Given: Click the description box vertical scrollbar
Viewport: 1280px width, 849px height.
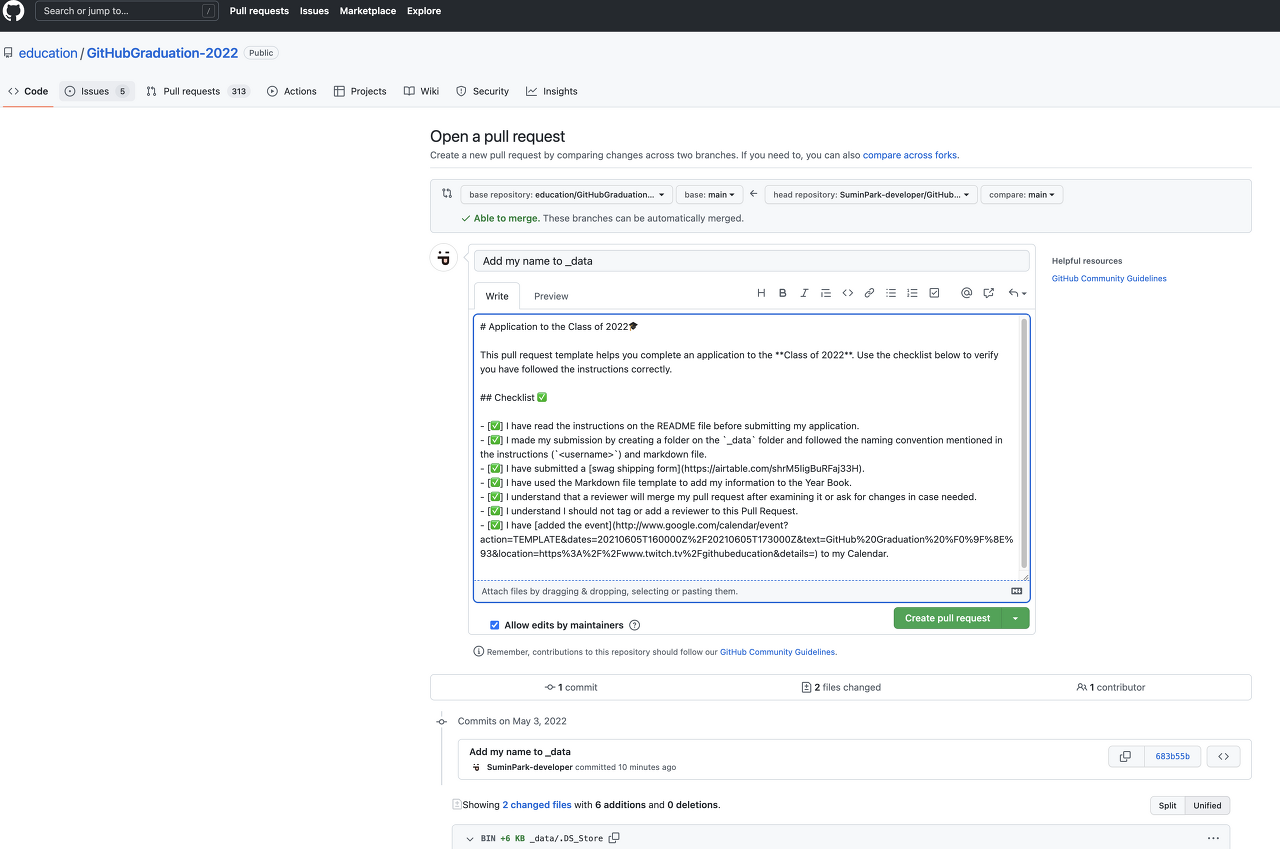Looking at the screenshot, I should tap(1024, 444).
